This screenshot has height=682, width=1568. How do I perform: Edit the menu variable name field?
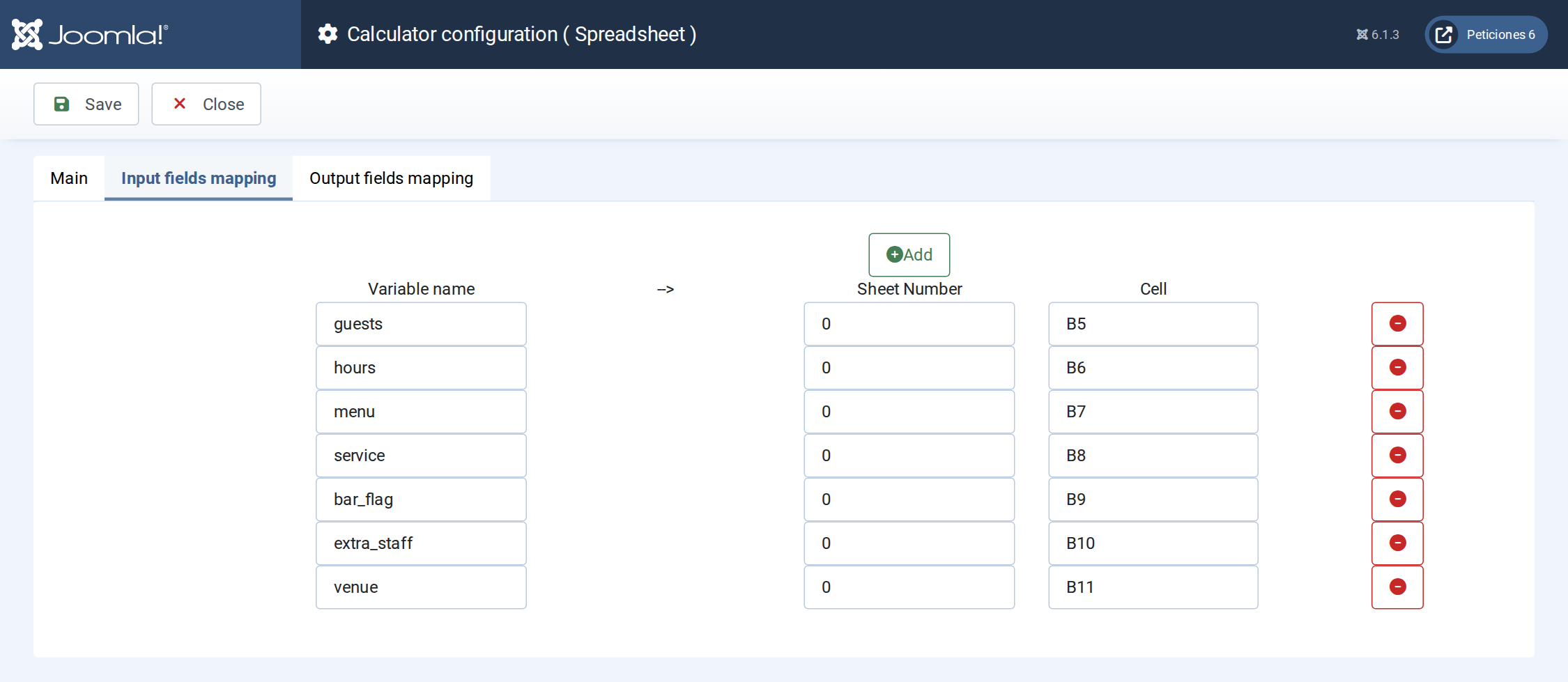coord(421,412)
